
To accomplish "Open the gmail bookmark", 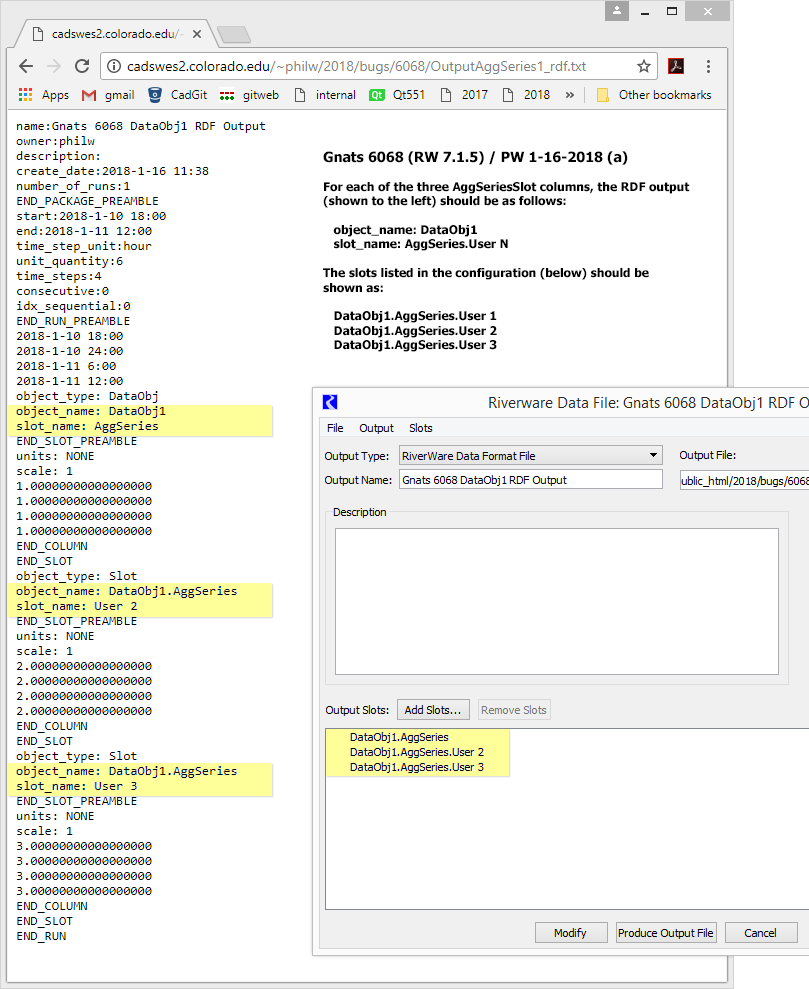I will pos(108,95).
